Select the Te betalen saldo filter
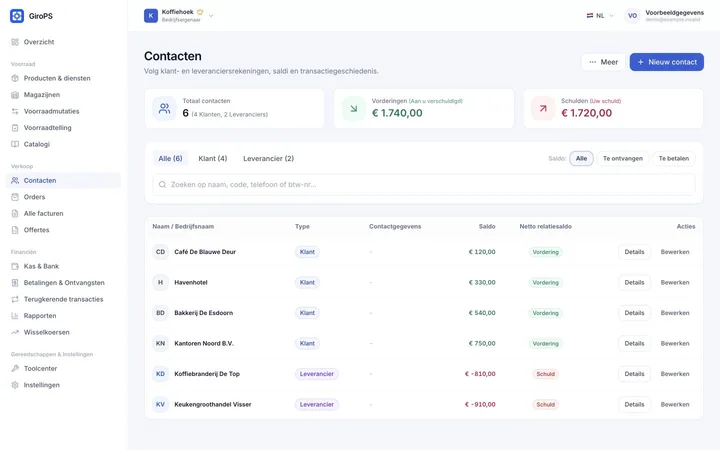 [x=674, y=159]
